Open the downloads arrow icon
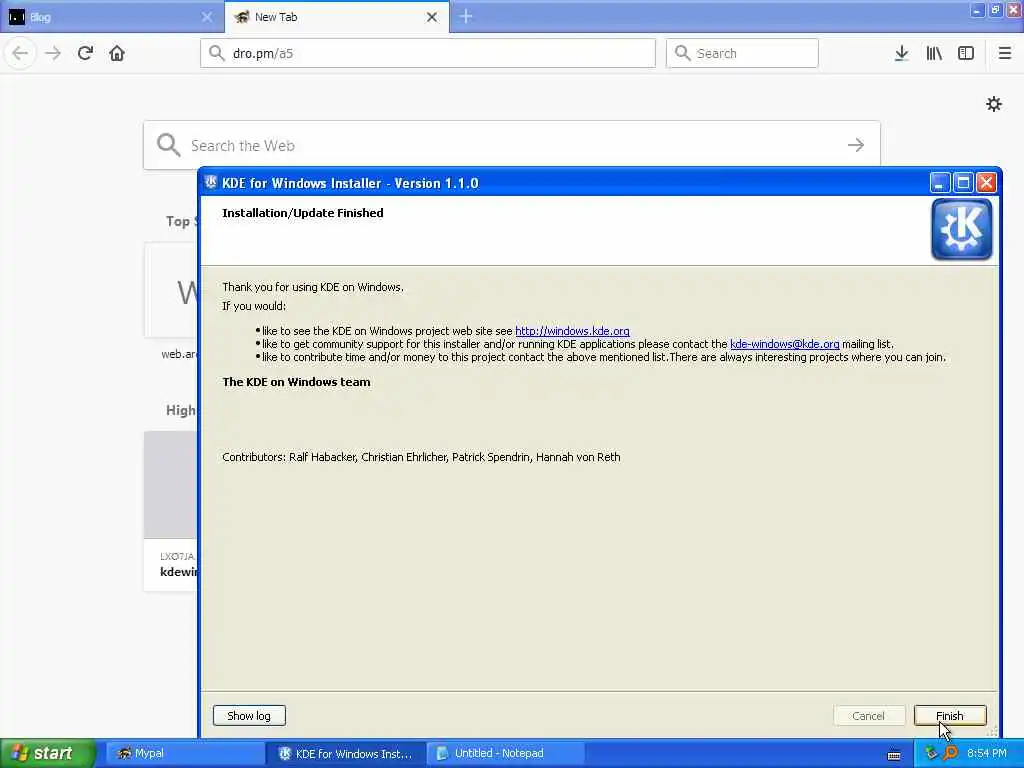 901,53
